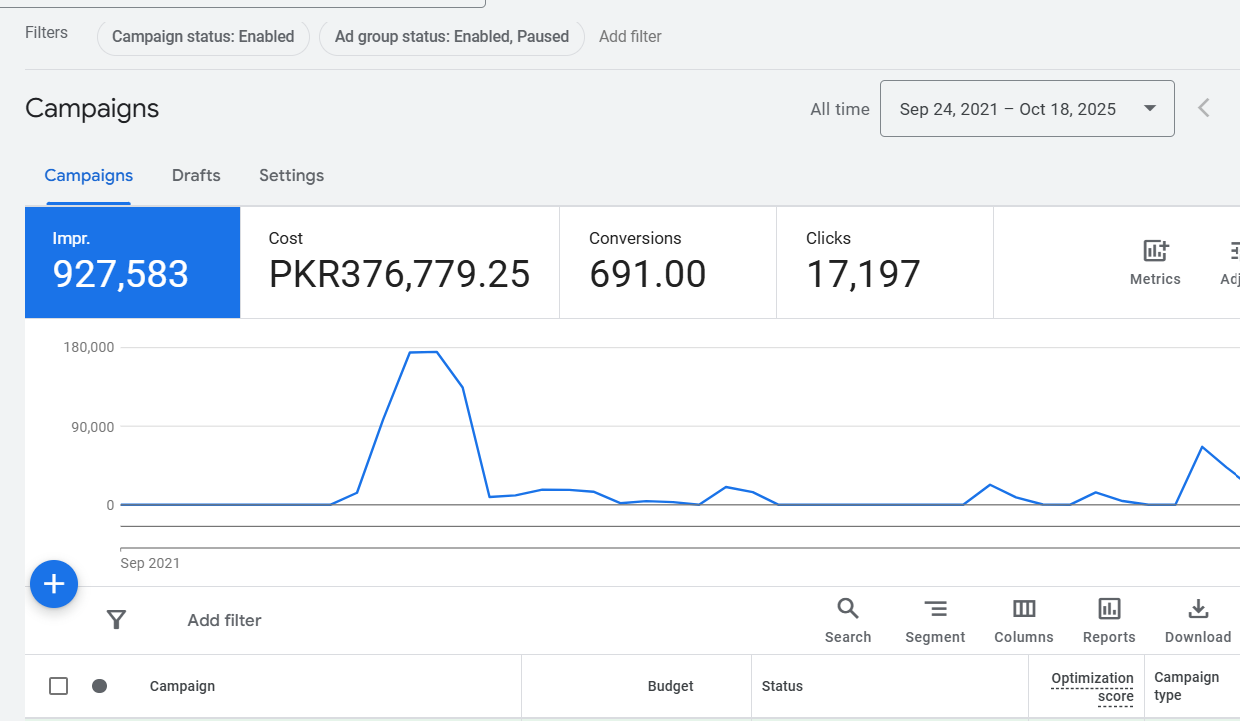Click Add filter in the top filter bar
The height and width of the screenshot is (721, 1240).
click(630, 37)
